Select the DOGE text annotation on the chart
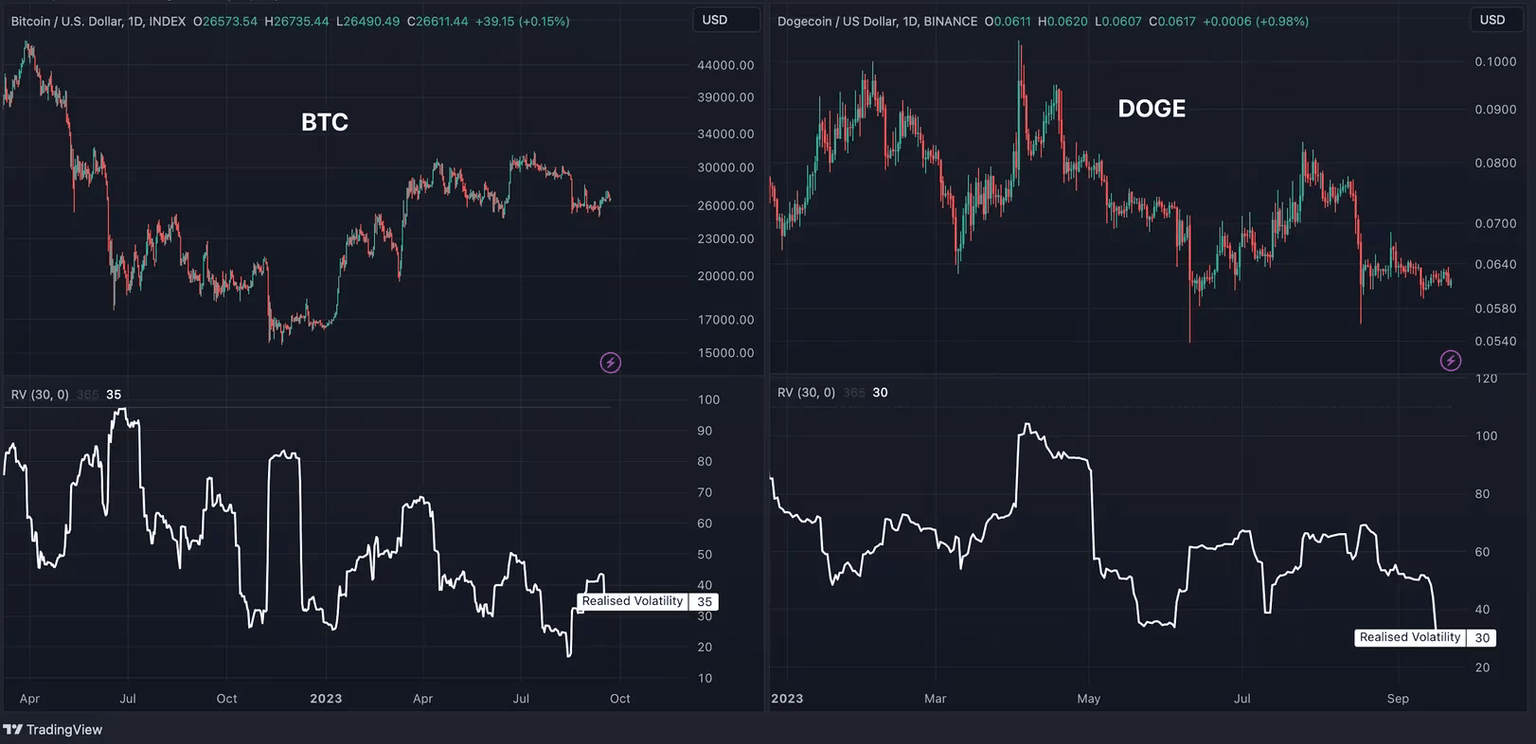 pos(1152,108)
